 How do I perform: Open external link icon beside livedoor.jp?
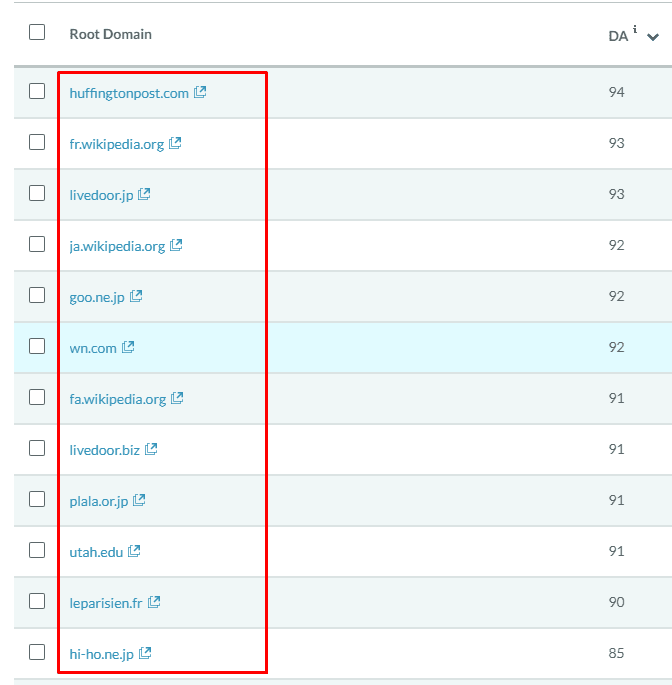[x=144, y=194]
